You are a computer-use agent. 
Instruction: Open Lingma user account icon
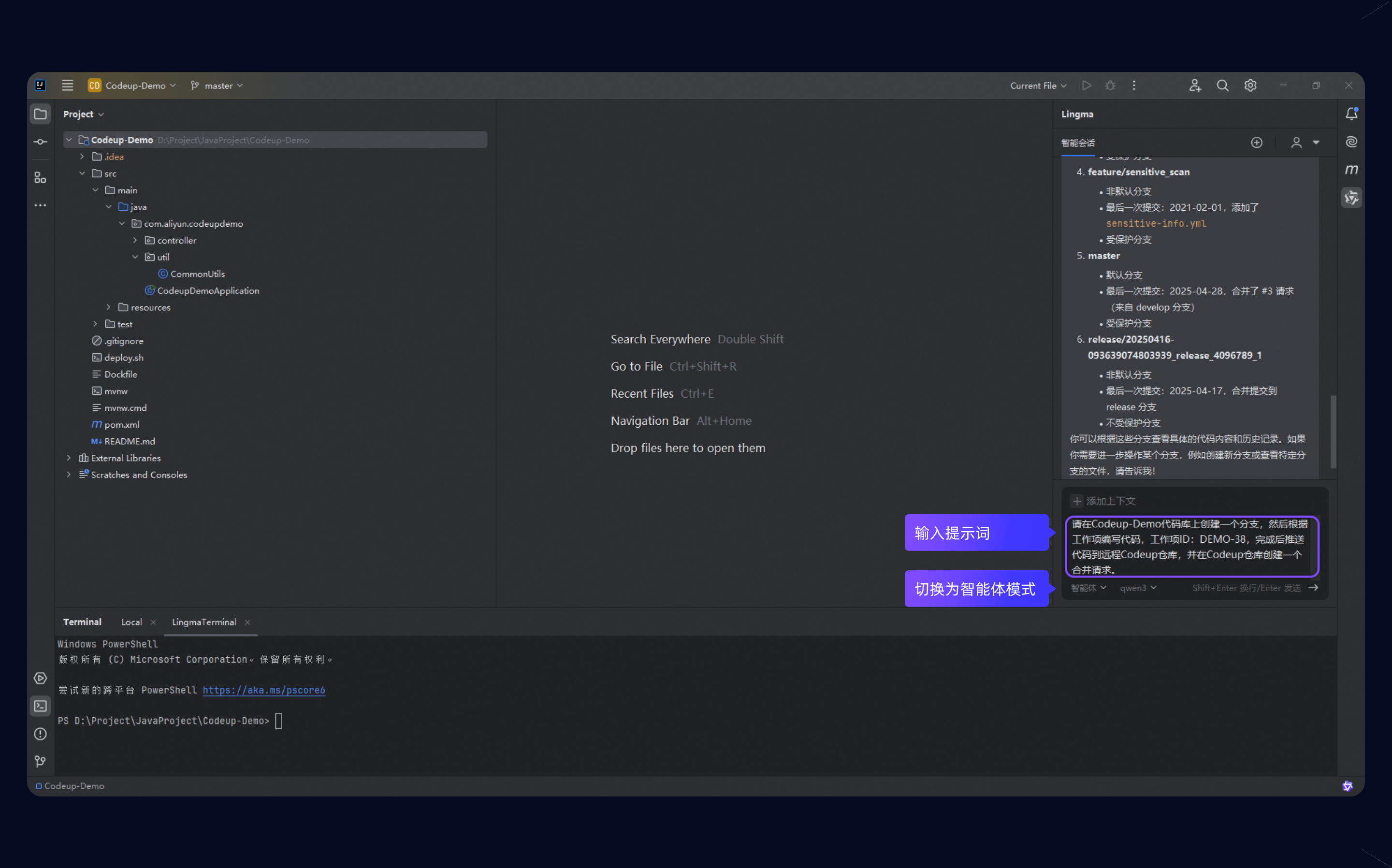click(x=1296, y=143)
